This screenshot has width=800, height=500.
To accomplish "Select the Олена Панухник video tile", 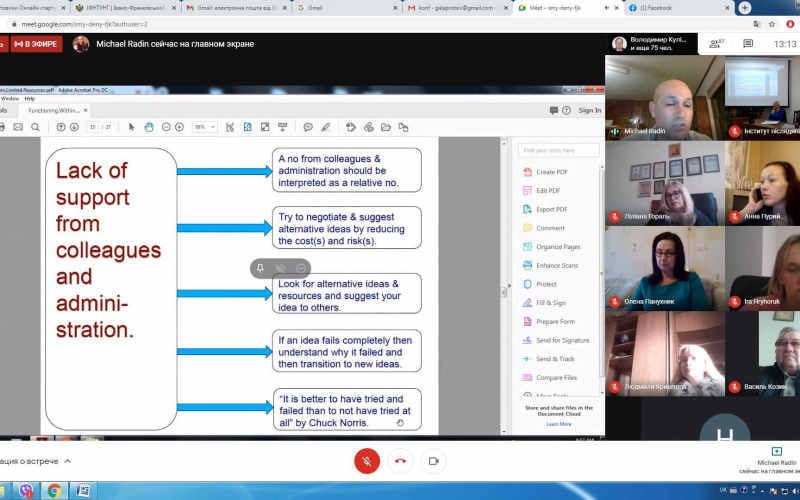I will 664,268.
